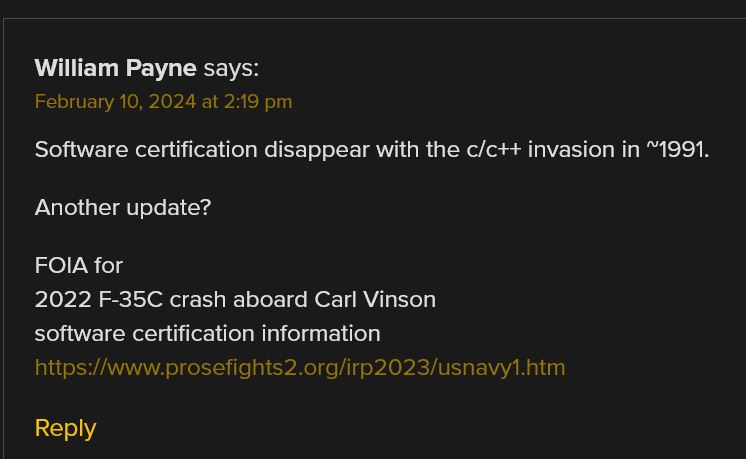
Task: Click the "invasion" word in first sentence
Action: 571,150
